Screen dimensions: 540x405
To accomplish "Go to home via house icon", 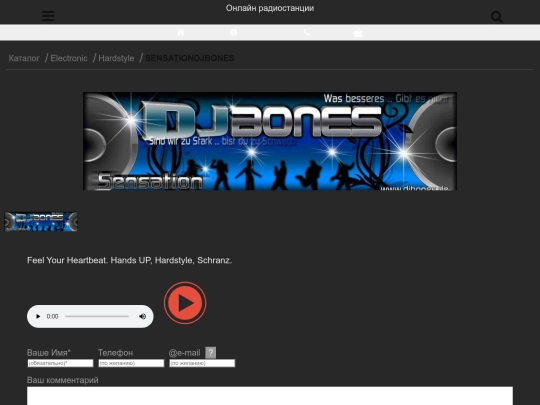I will [x=181, y=32].
